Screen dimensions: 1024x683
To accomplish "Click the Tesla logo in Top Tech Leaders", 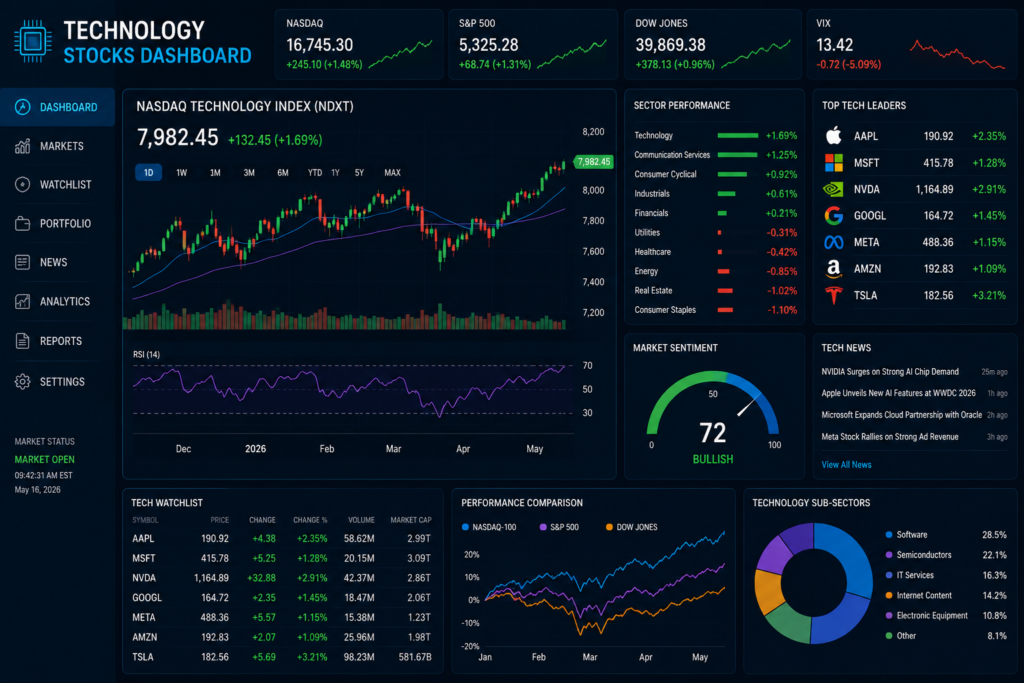I will (833, 295).
